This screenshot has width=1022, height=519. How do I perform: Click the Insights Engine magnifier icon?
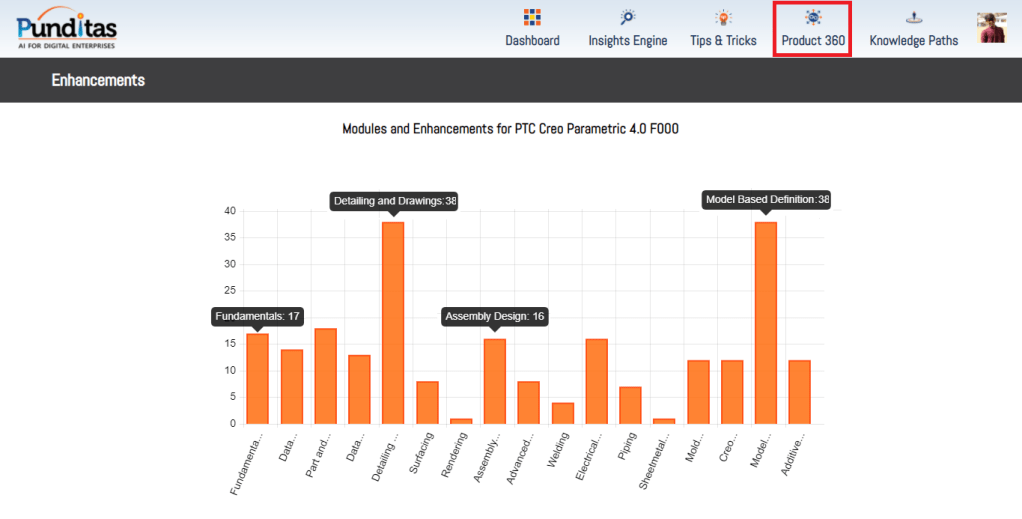coord(627,17)
